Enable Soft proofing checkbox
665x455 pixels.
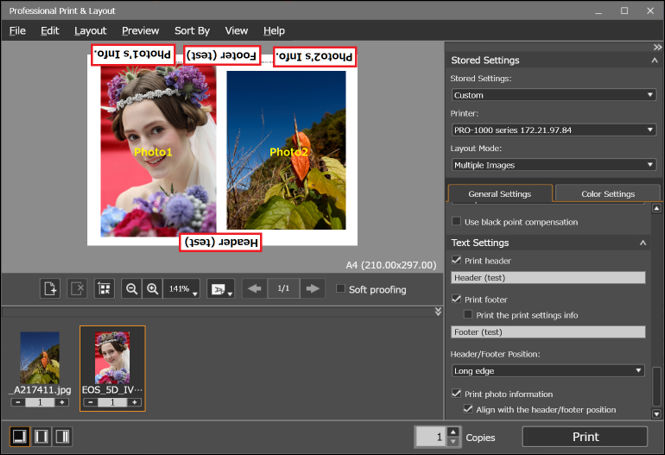[x=340, y=289]
